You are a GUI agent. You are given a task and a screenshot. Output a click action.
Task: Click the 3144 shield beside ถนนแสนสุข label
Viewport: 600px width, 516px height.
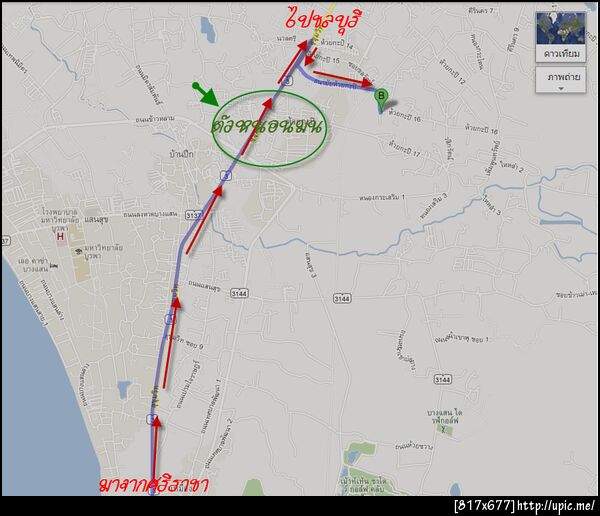(239, 294)
